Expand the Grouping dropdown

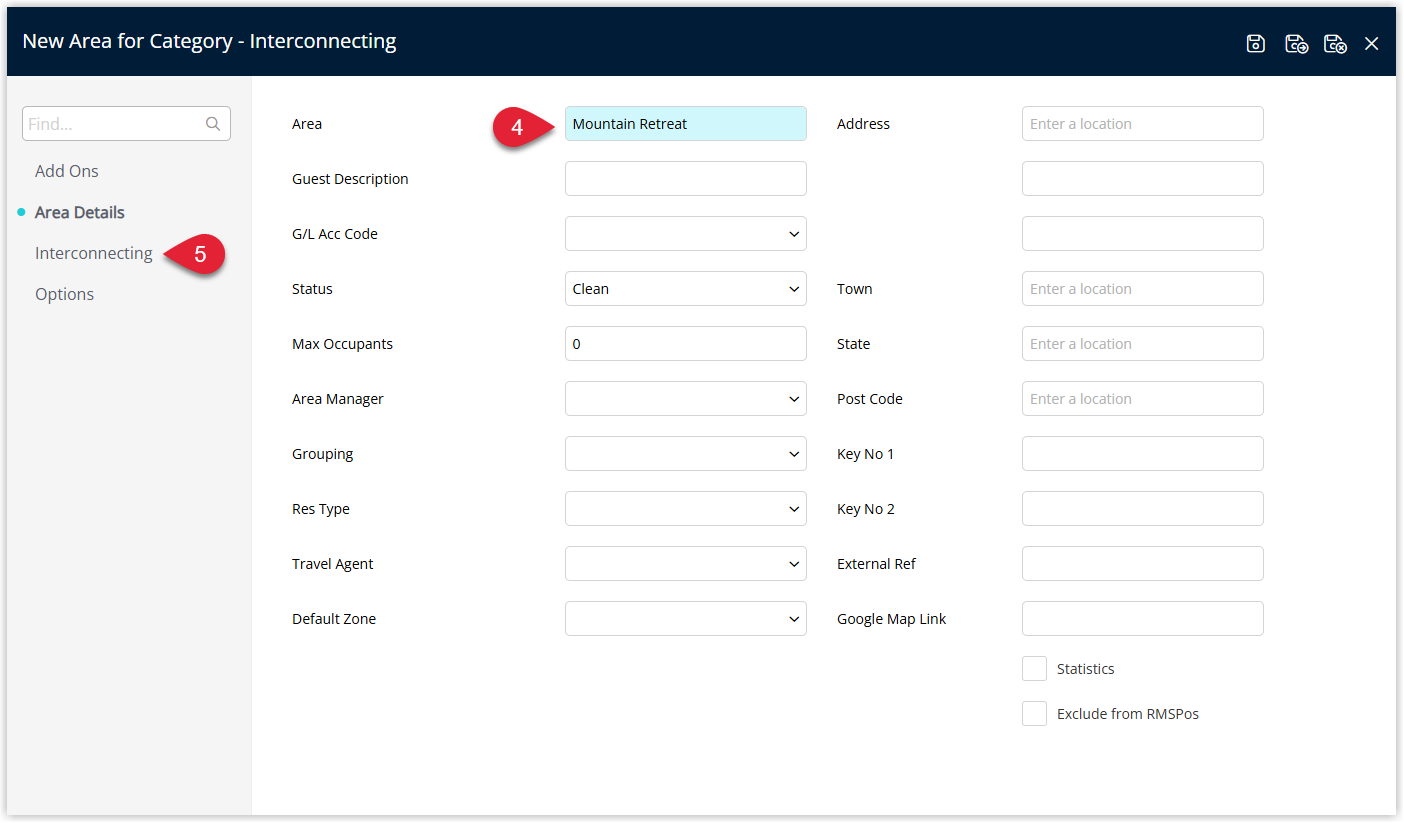[686, 454]
